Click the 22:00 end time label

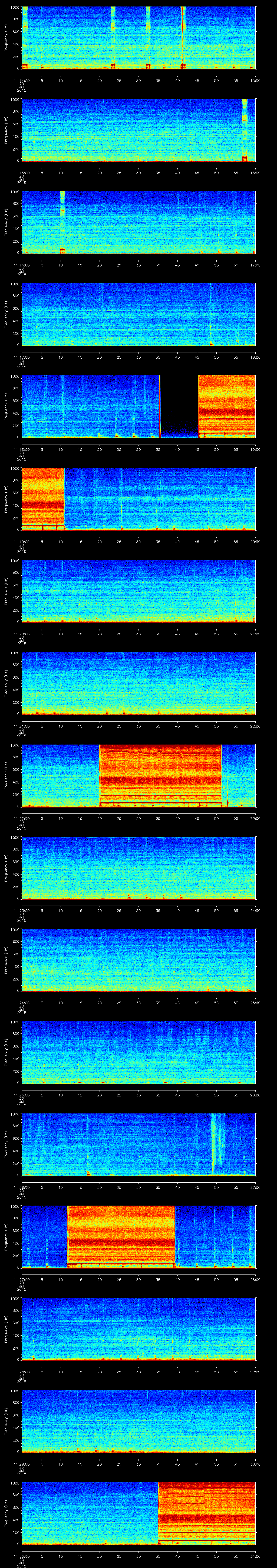click(x=255, y=726)
